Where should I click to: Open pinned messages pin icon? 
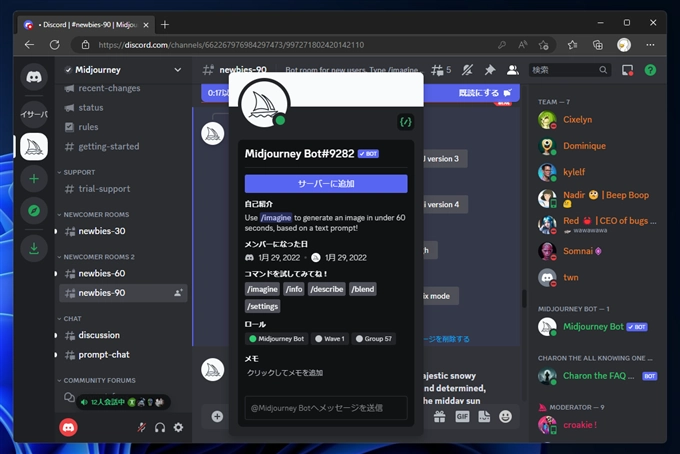pyautogui.click(x=490, y=70)
